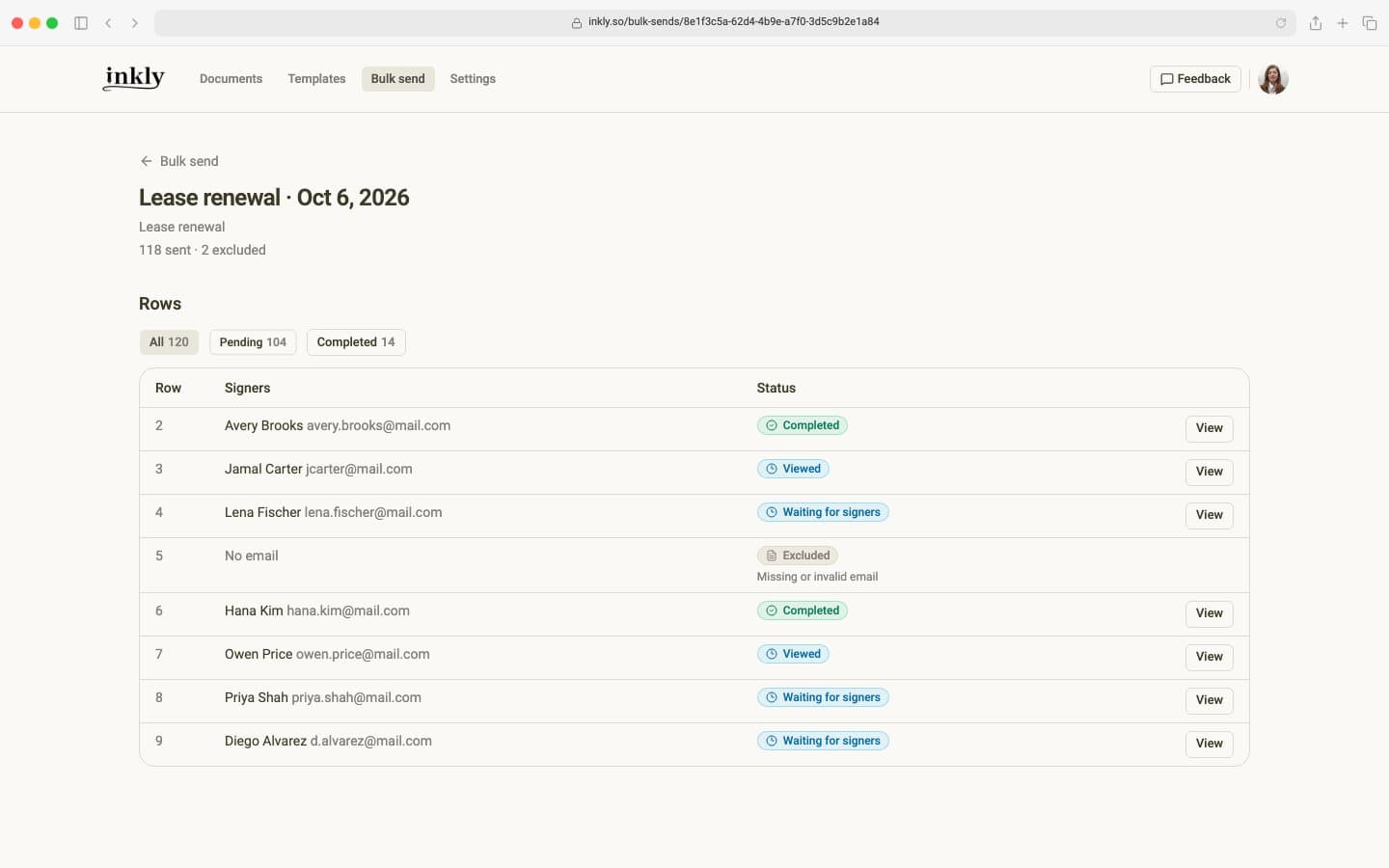Click '118 sent · 2 excluded' summary

click(203, 250)
